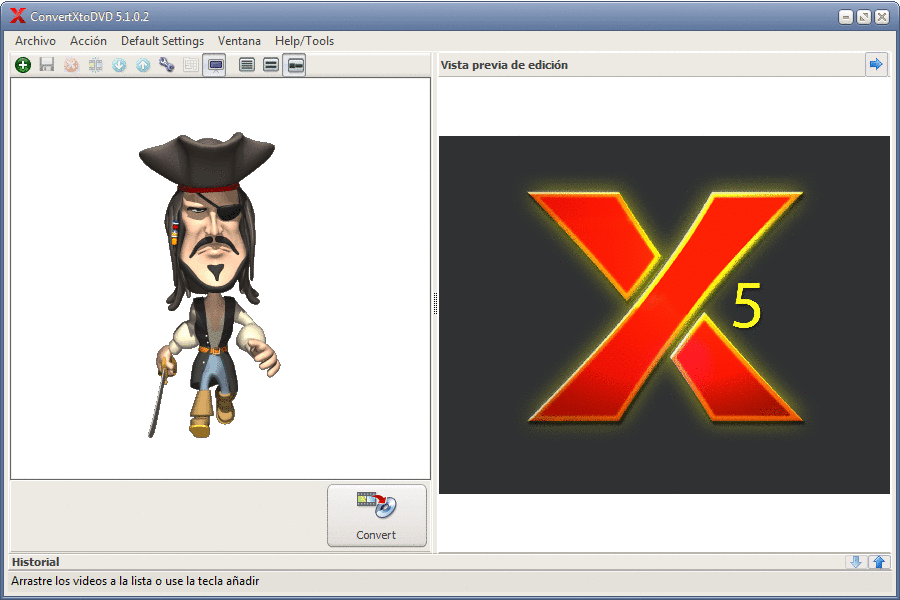Click the X5 logo preview image

click(664, 315)
